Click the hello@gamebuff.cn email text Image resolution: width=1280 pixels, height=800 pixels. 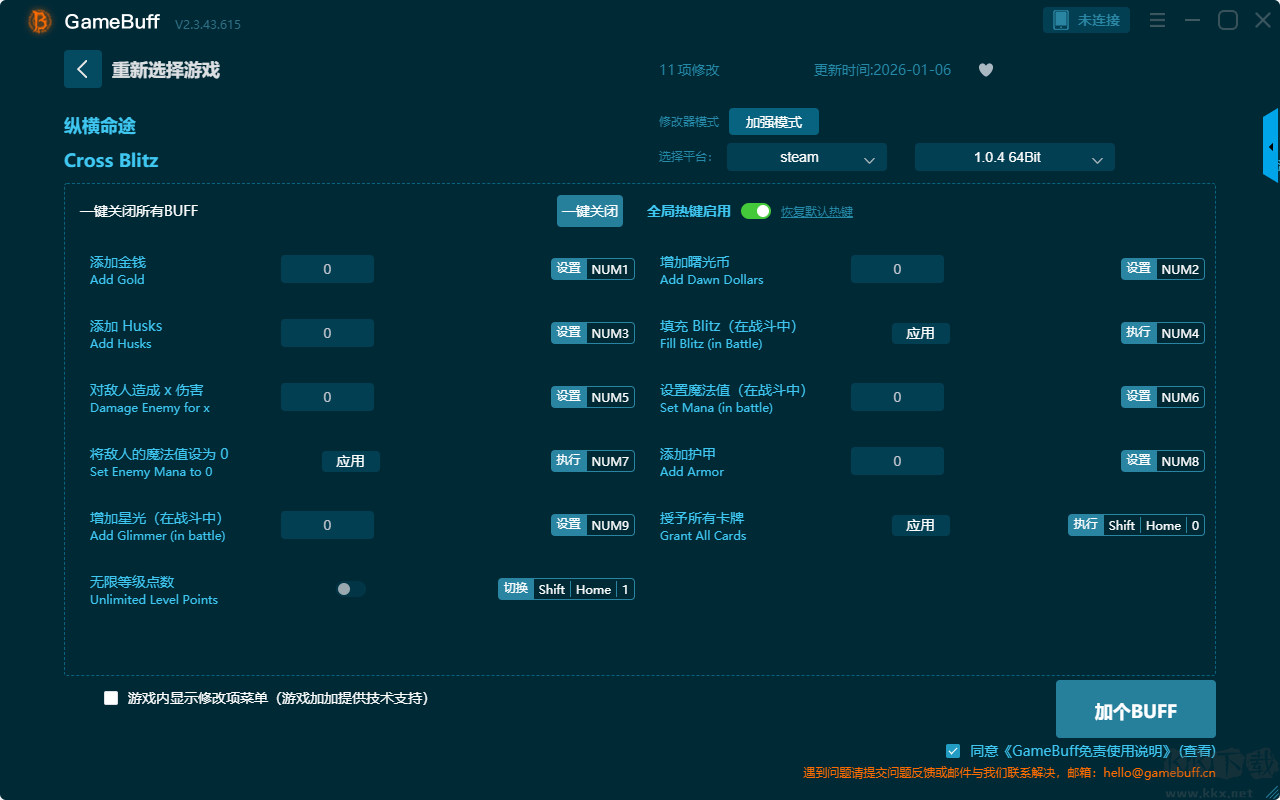(x=1160, y=773)
